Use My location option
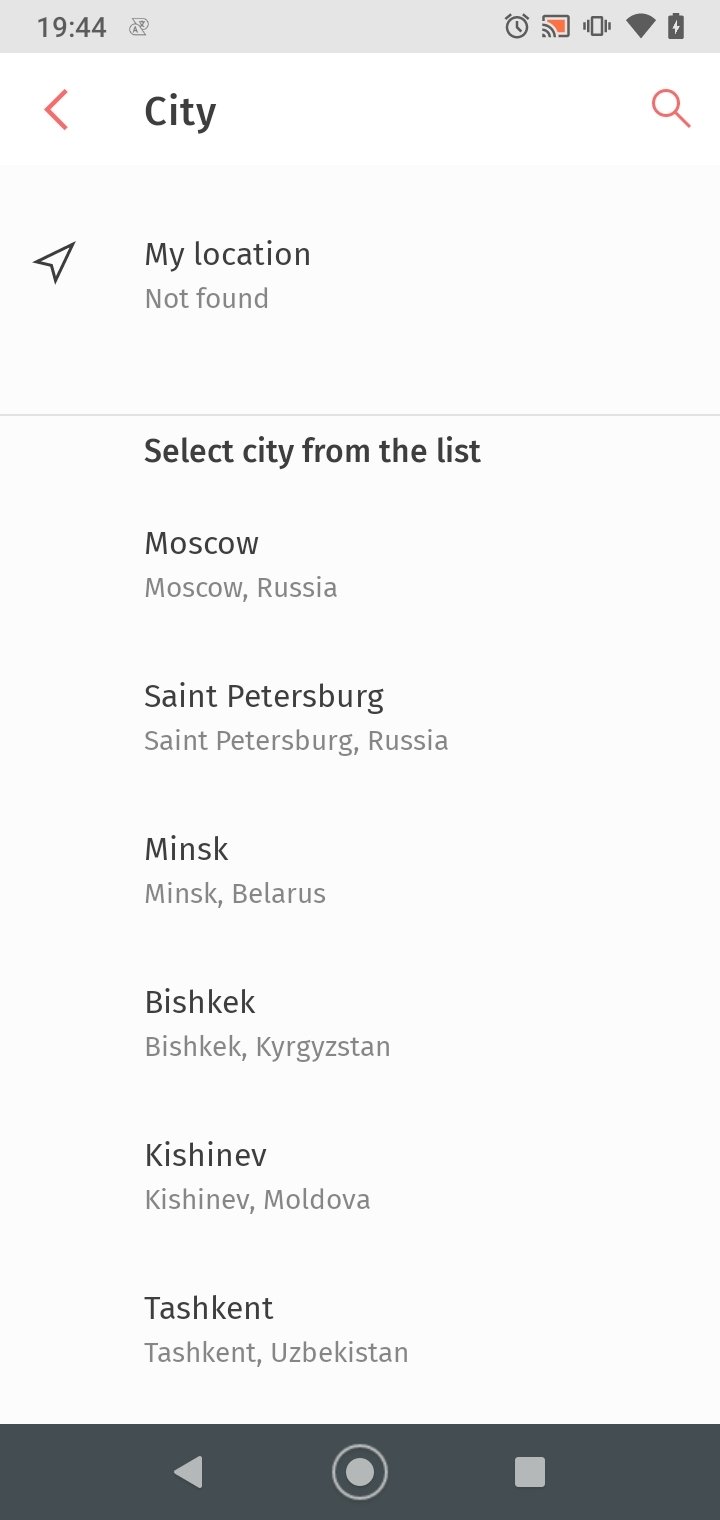720x1520 pixels. click(x=228, y=274)
